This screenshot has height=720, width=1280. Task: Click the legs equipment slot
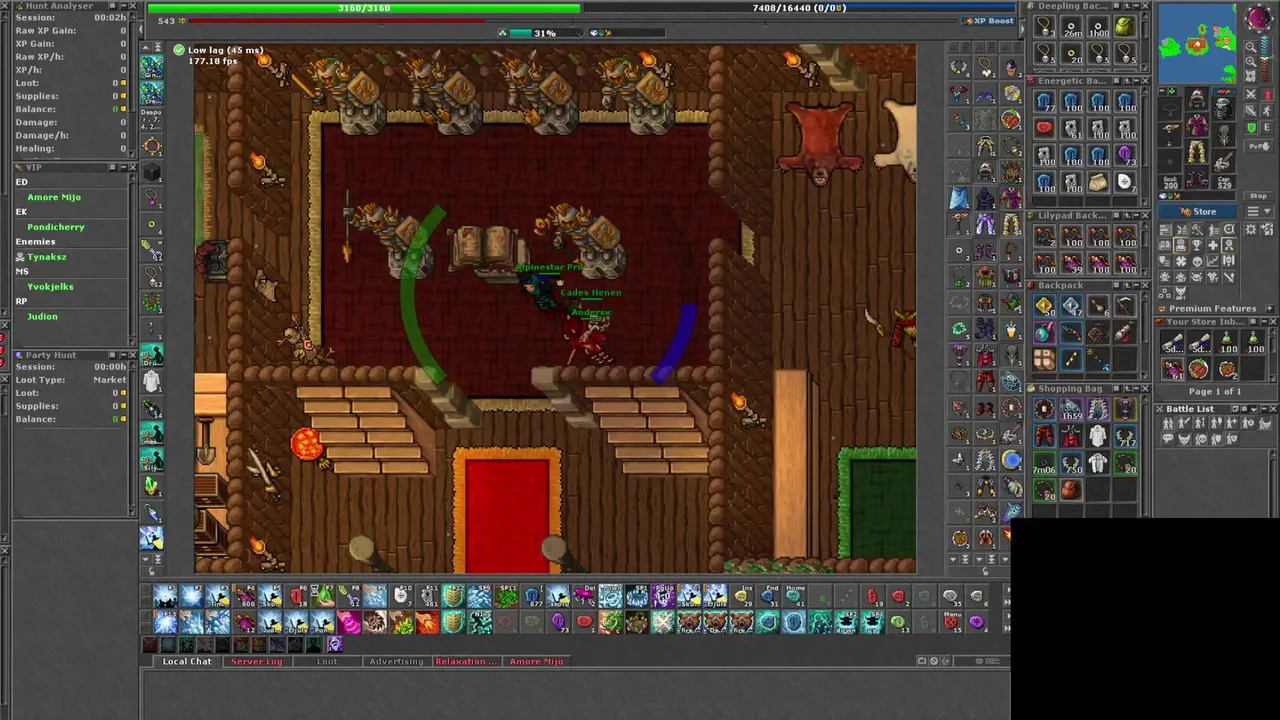1197,152
